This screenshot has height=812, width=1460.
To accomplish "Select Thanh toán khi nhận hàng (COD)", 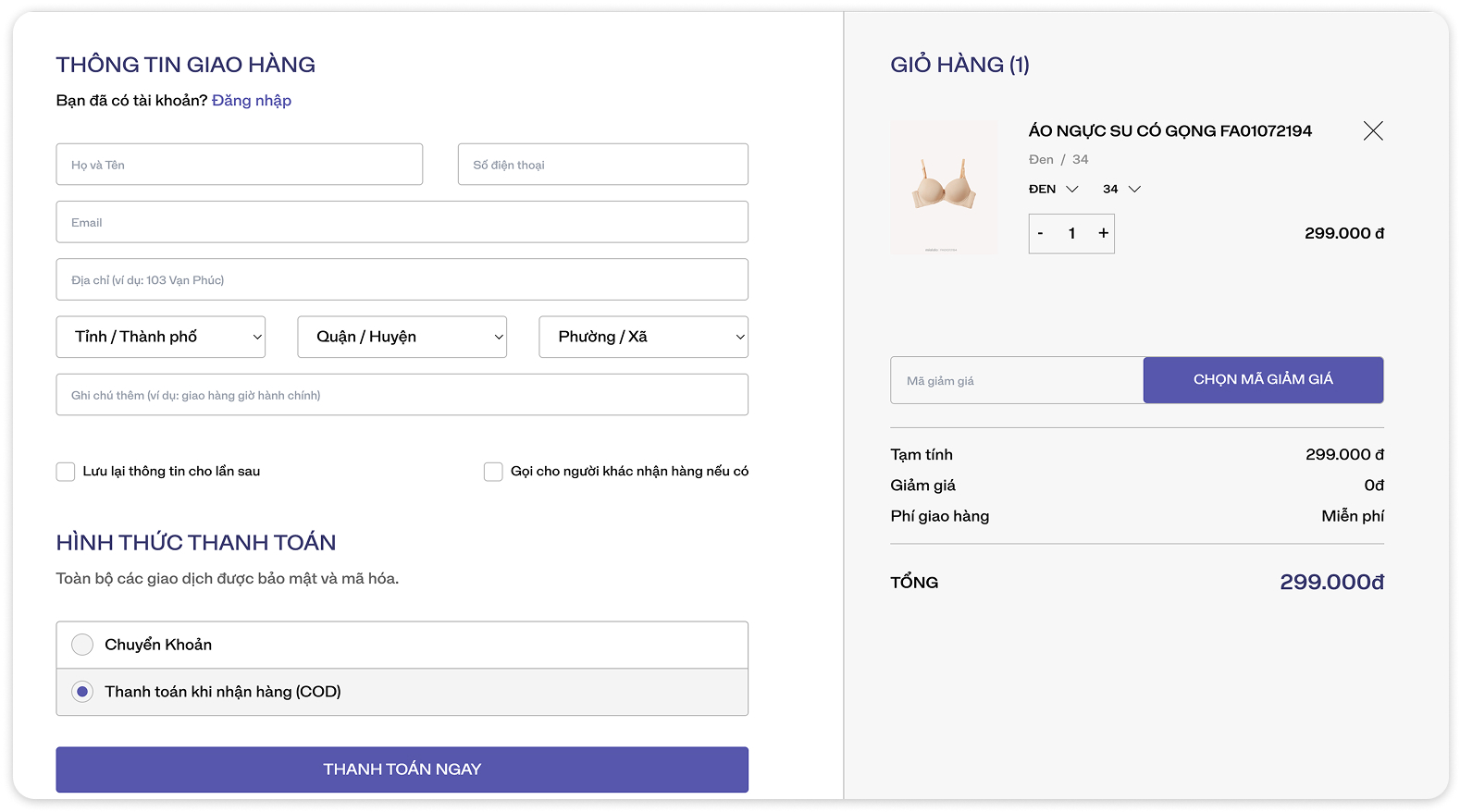I will point(82,693).
